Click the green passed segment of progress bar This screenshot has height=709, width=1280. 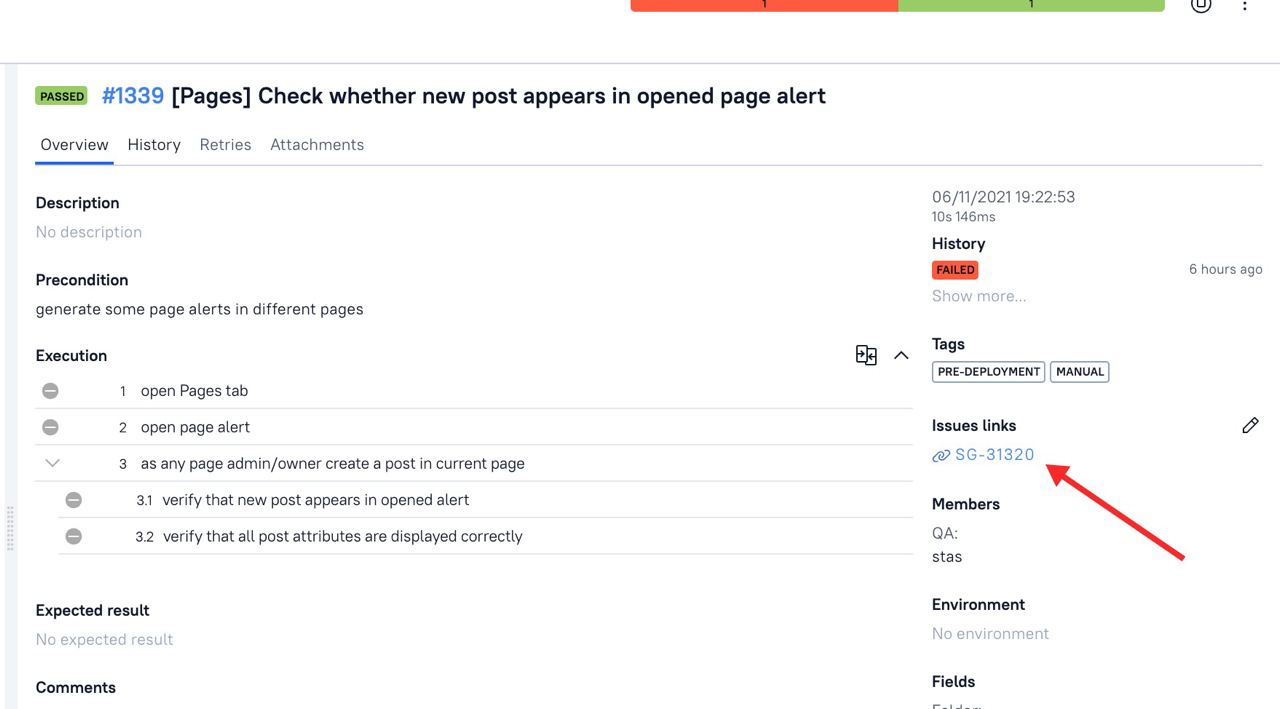[x=1031, y=5]
